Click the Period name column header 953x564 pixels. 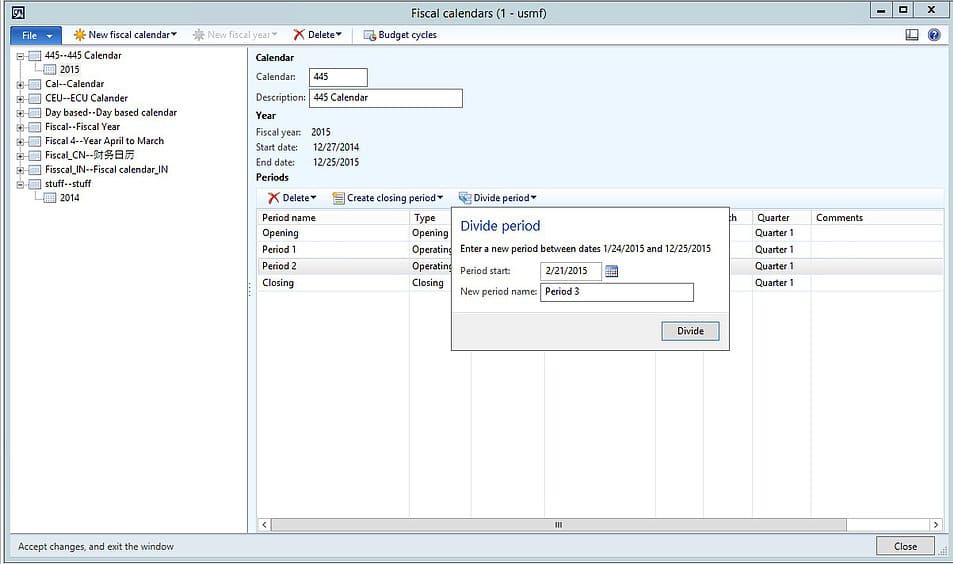coord(333,218)
